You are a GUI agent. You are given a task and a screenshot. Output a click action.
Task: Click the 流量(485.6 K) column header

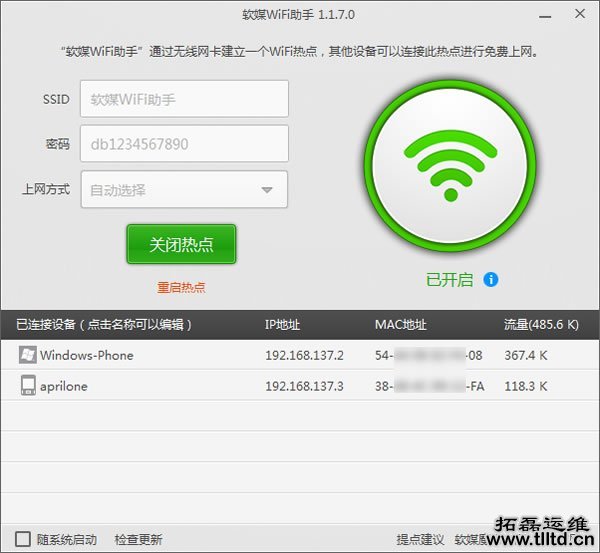coord(541,325)
